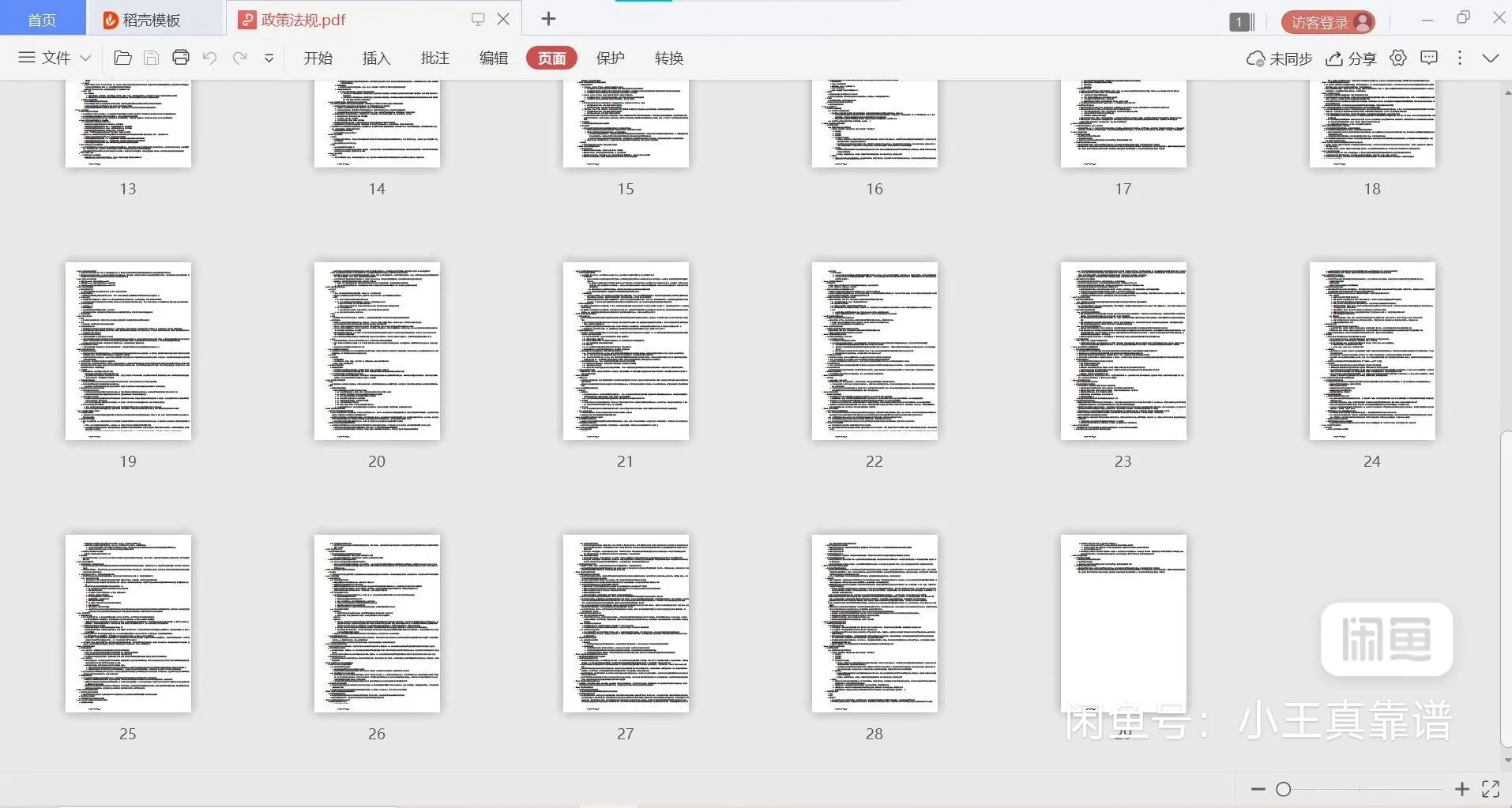Screen dimensions: 1512x808
Task: Click the window count indicator icon
Action: (1242, 22)
